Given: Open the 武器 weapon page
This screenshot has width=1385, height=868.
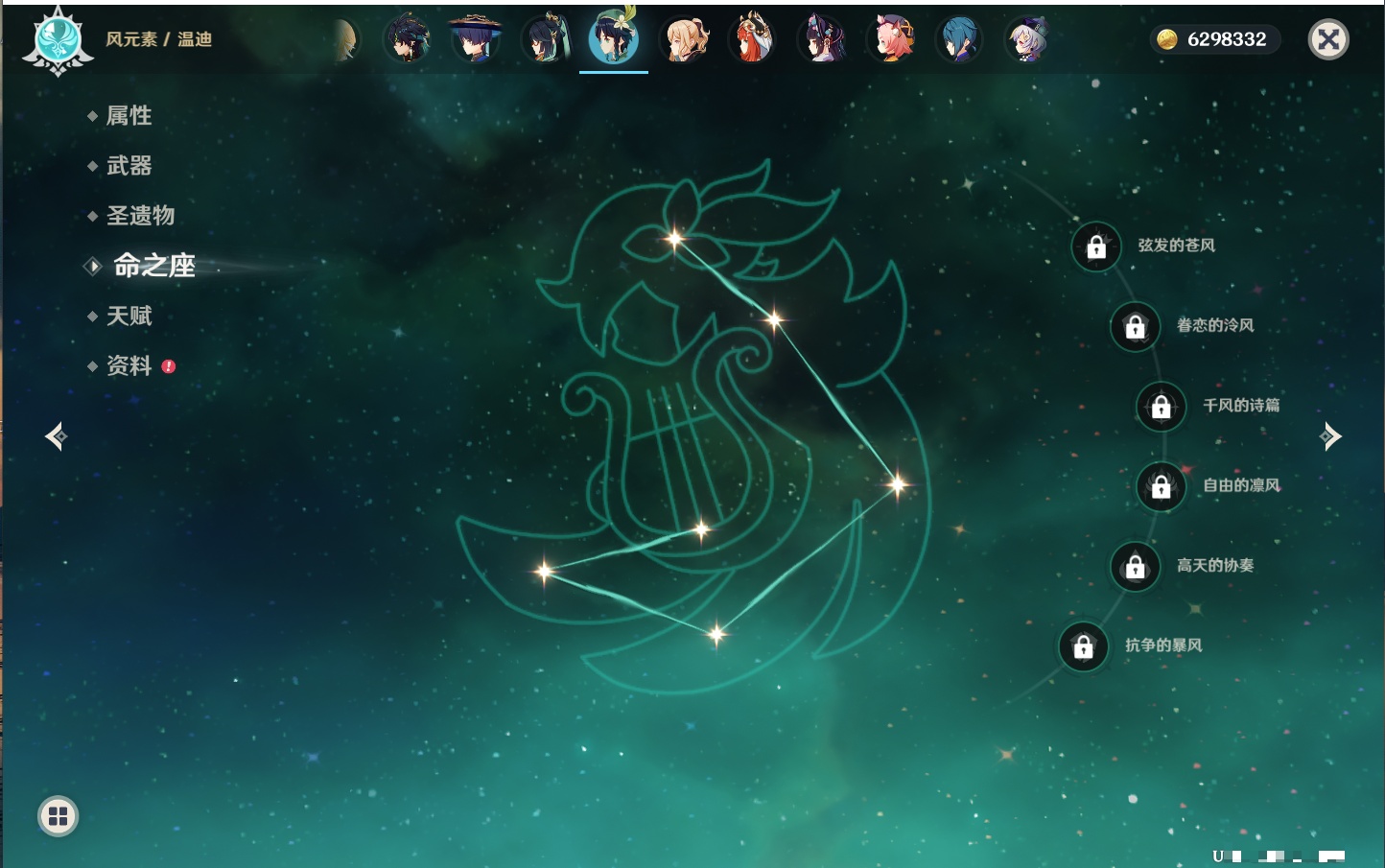Looking at the screenshot, I should pos(129,166).
